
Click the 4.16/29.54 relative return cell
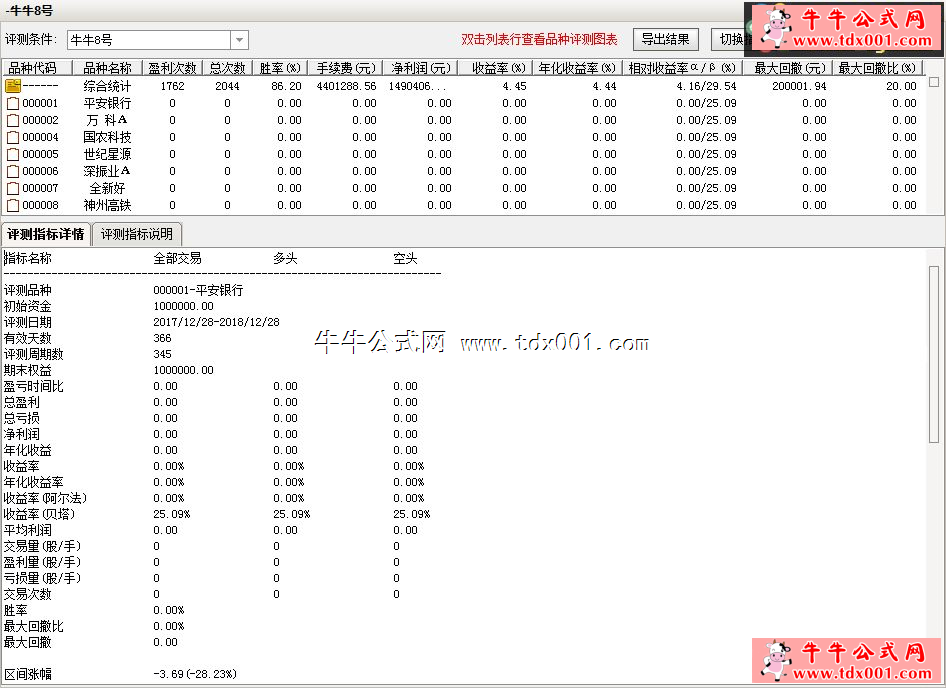706,86
